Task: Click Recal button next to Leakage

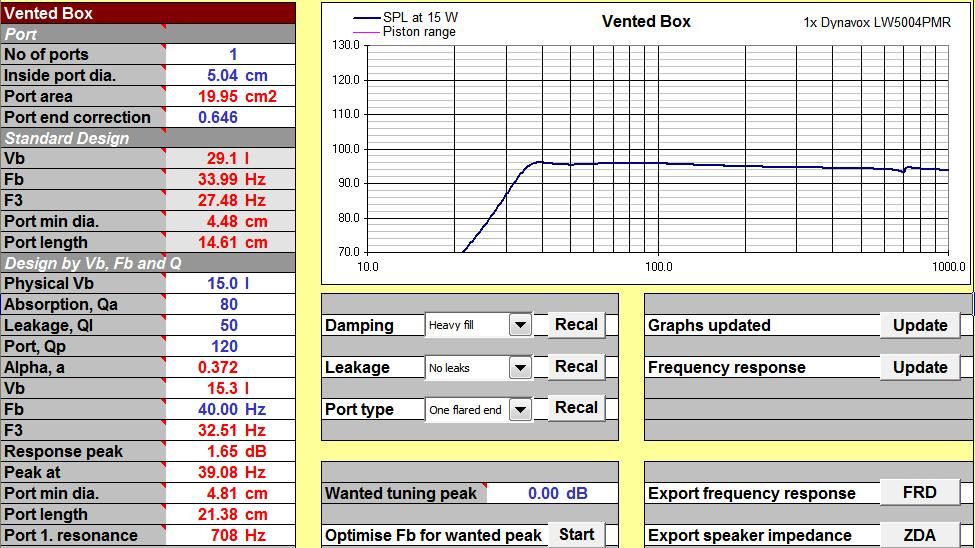Action: click(x=576, y=367)
